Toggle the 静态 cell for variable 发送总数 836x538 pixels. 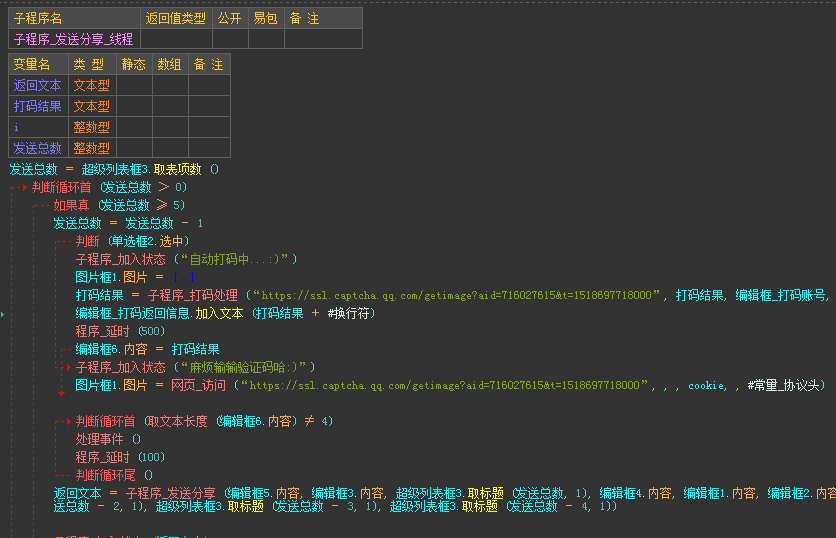(133, 147)
